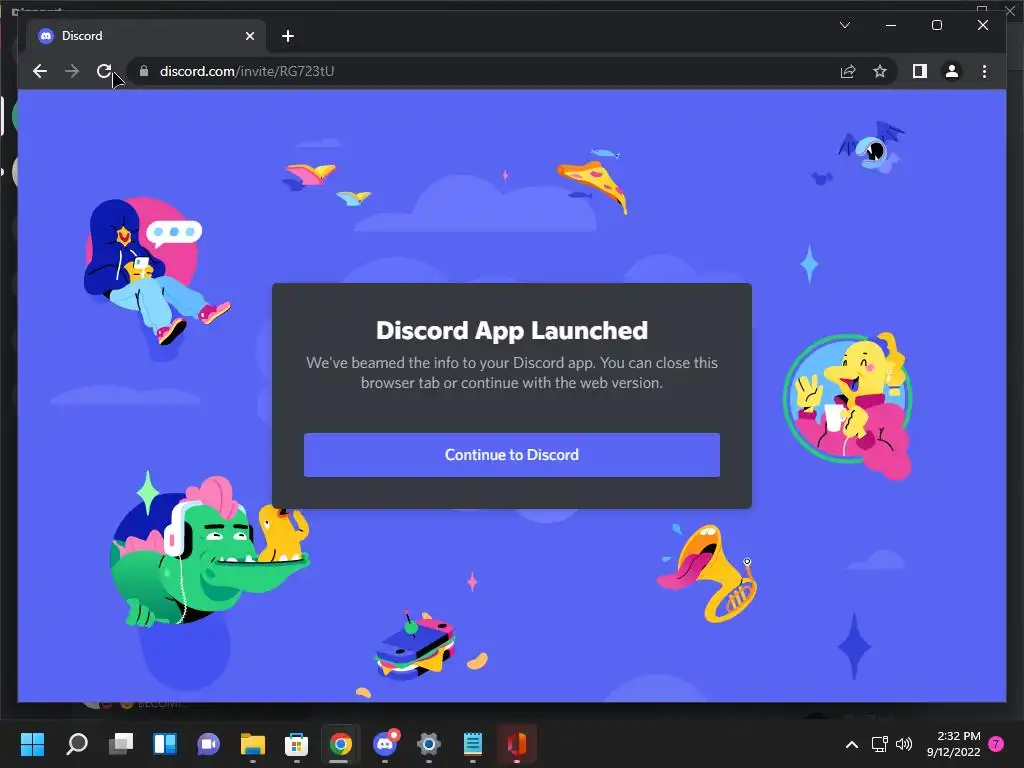Screen dimensions: 1024x768
Task: View site information via padlock icon
Action: [144, 71]
